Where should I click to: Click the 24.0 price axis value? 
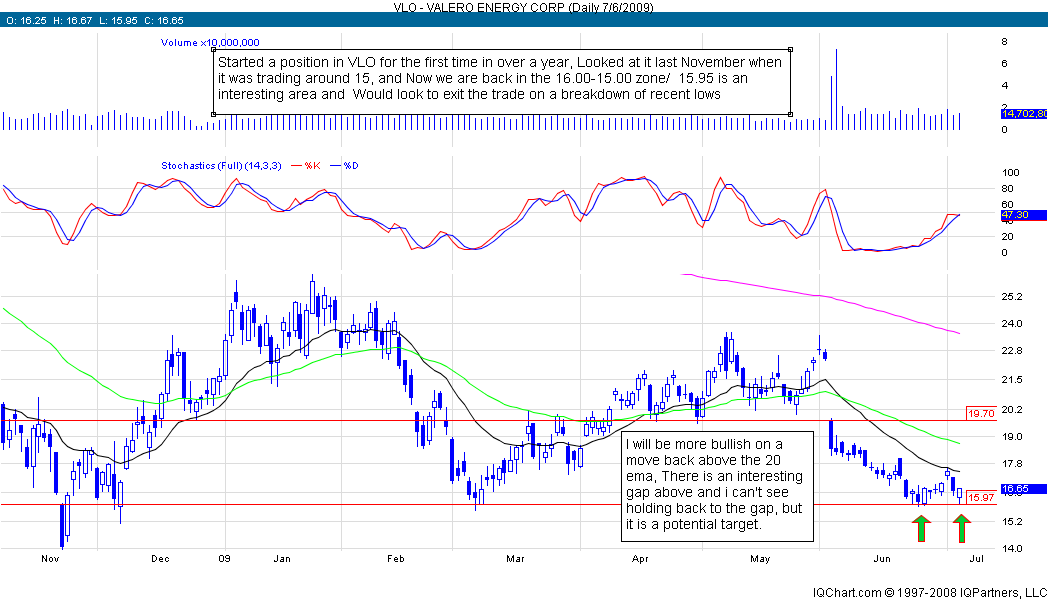click(x=1012, y=324)
